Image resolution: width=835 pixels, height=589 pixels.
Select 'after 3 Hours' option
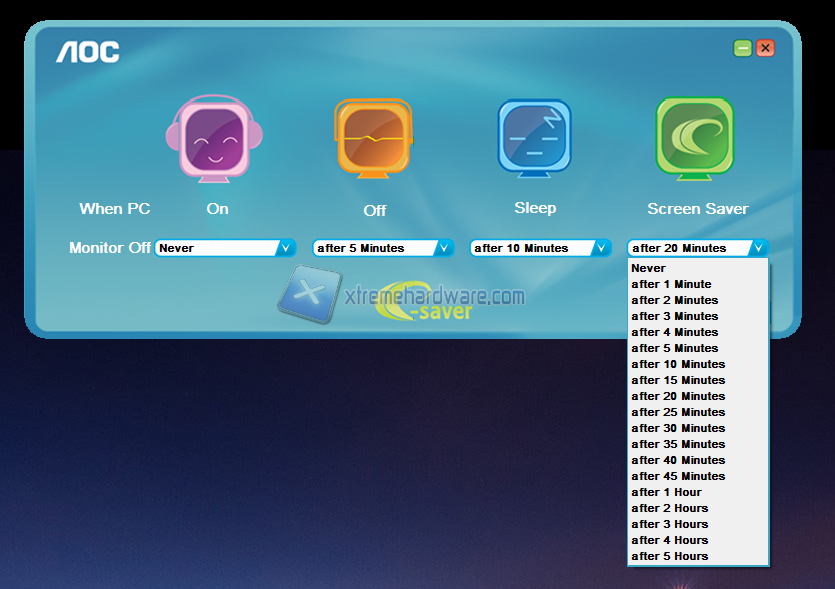pos(669,524)
